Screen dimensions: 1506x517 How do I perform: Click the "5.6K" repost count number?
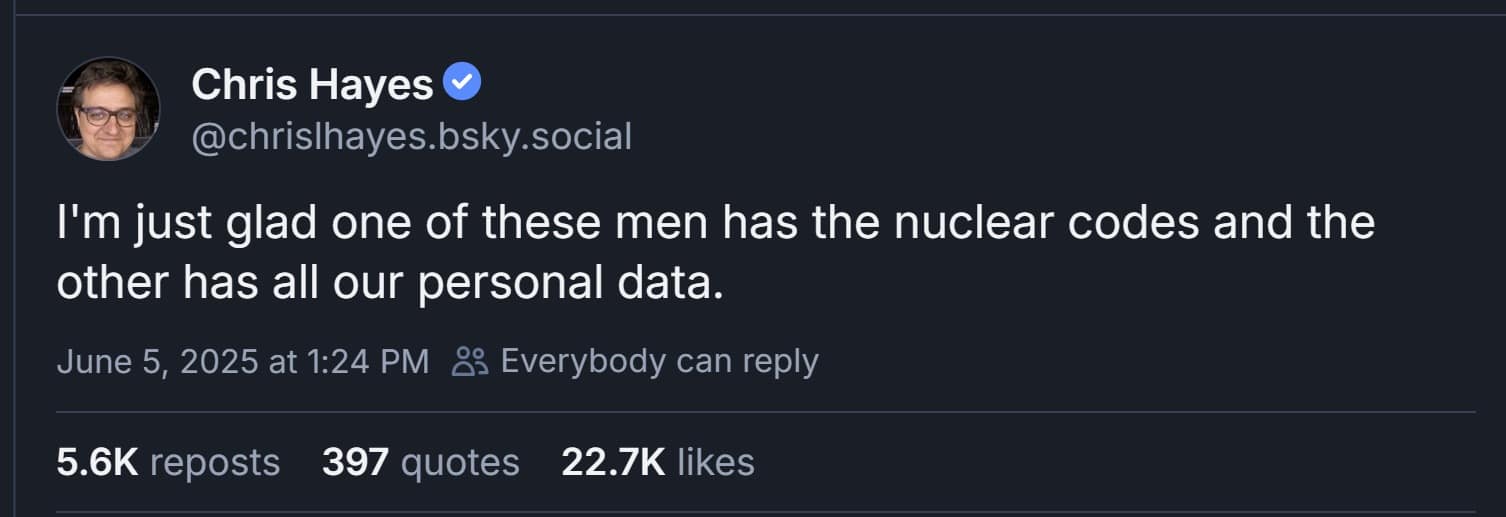[x=97, y=462]
